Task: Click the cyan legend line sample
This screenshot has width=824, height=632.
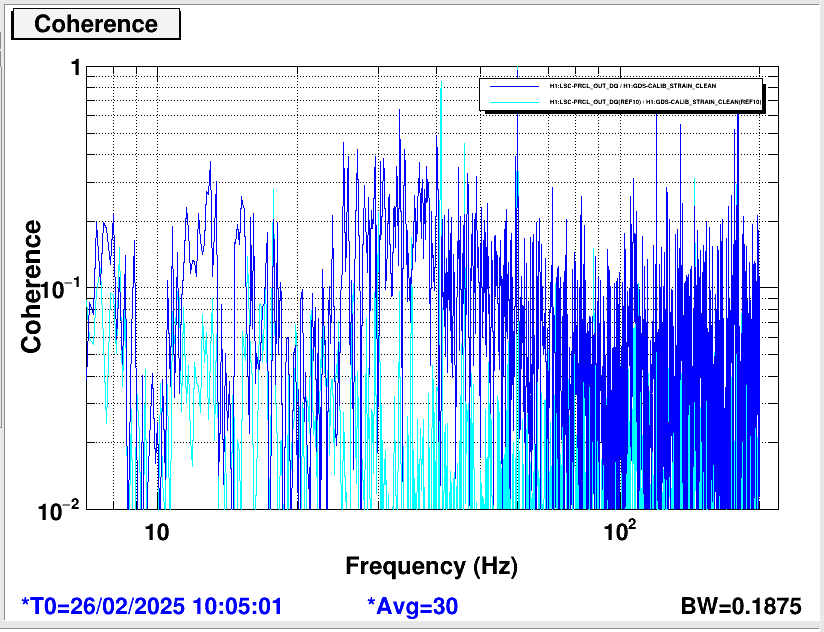Action: tap(514, 102)
